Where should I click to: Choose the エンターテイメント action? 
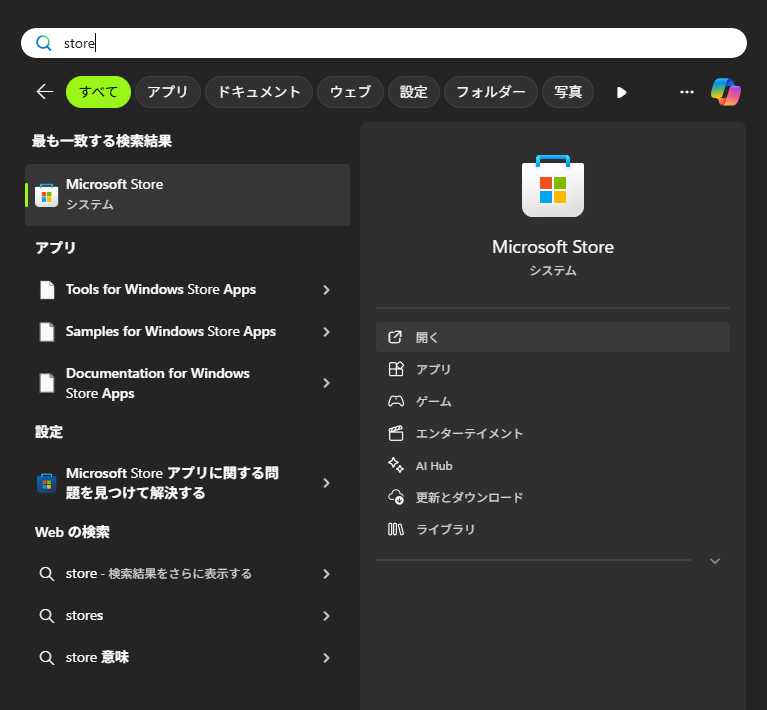[x=553, y=434]
